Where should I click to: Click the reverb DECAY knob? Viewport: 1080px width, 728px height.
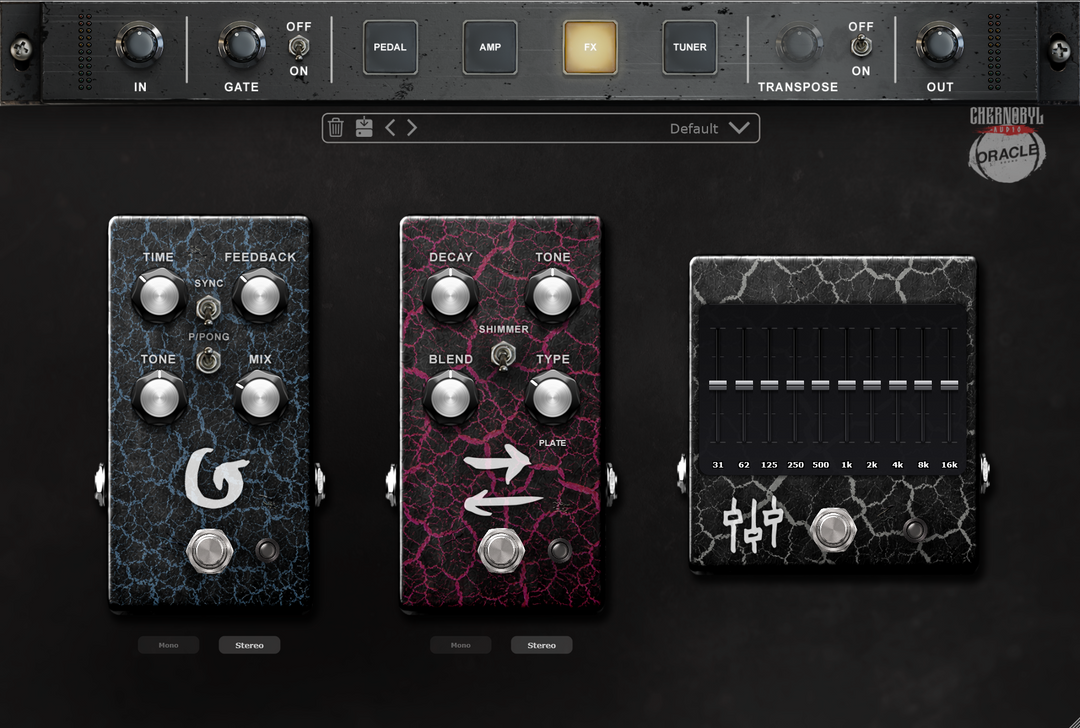click(x=450, y=297)
